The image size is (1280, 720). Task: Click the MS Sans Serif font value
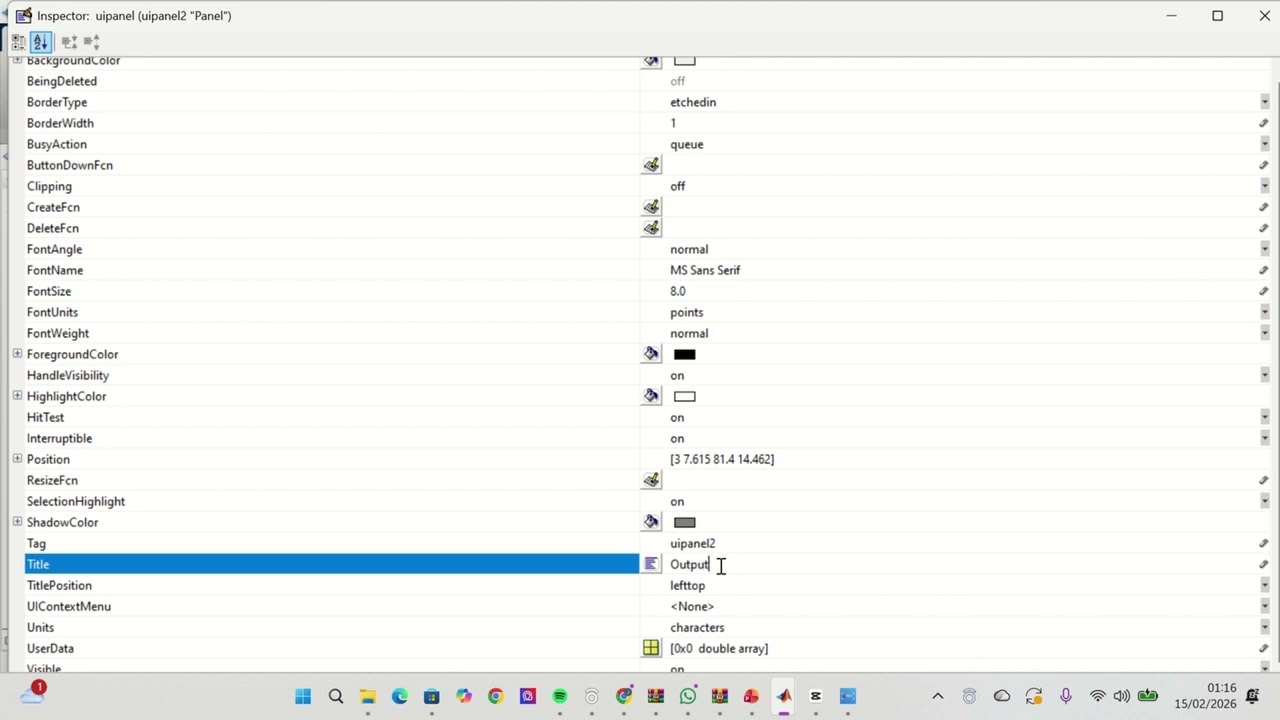pos(705,270)
